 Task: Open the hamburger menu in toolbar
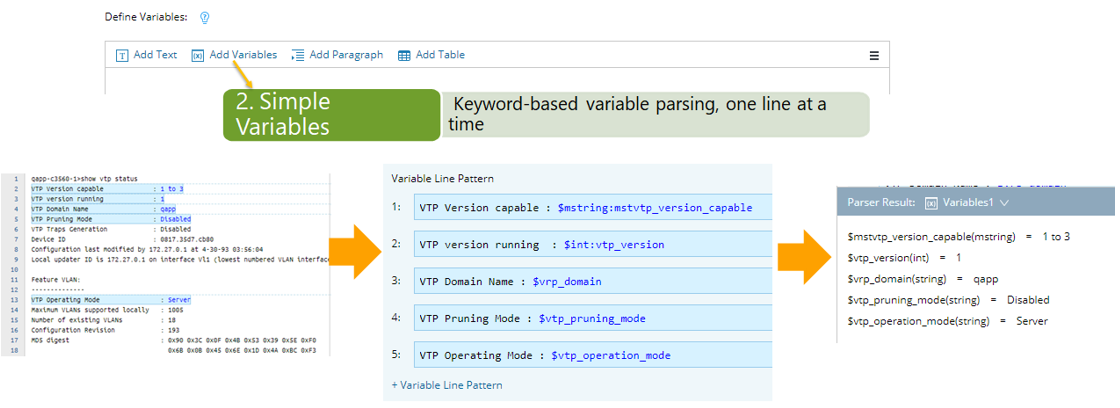pos(874,56)
